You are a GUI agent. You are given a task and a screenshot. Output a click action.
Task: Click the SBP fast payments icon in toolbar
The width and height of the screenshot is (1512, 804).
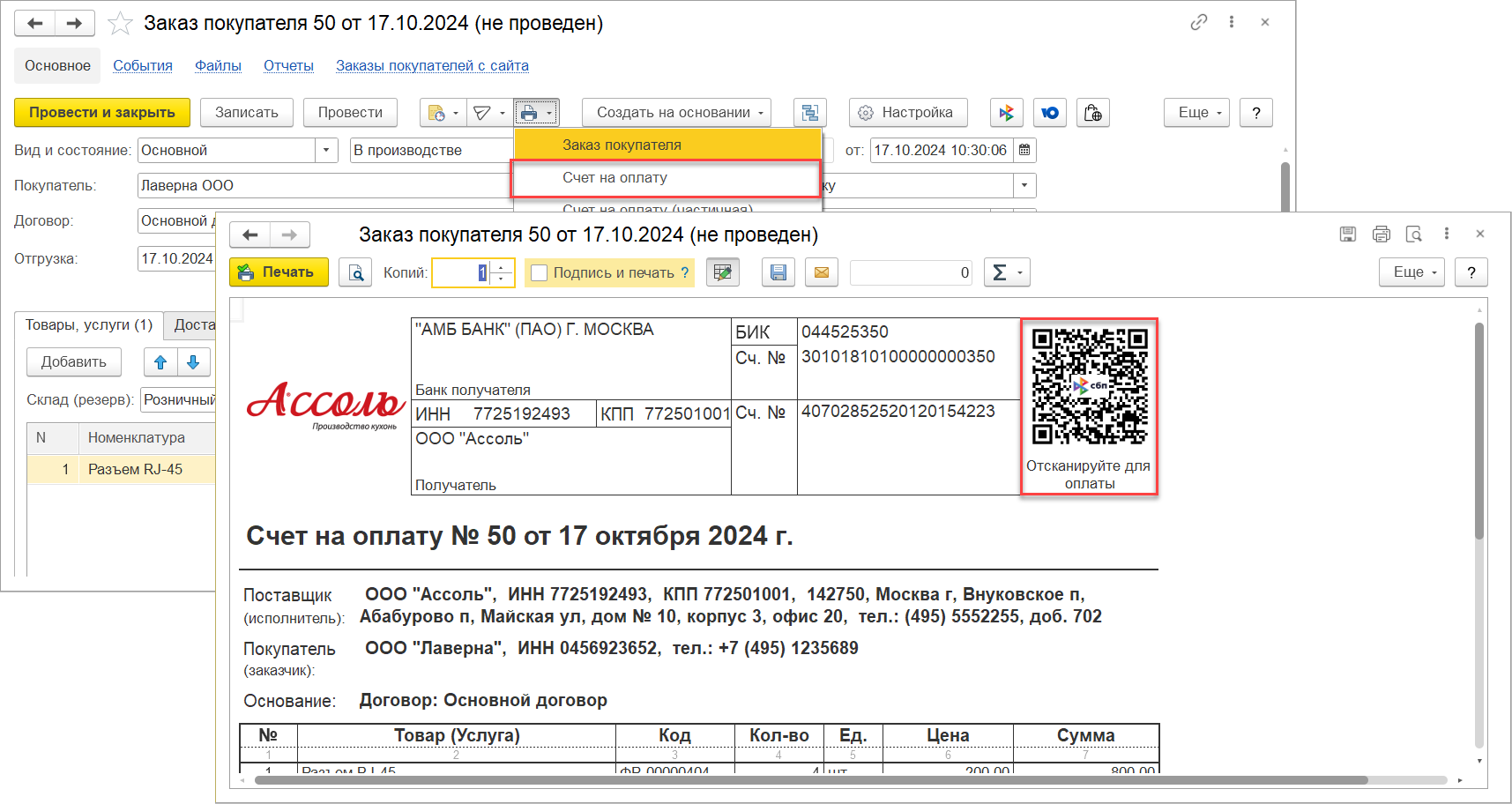coord(1006,113)
